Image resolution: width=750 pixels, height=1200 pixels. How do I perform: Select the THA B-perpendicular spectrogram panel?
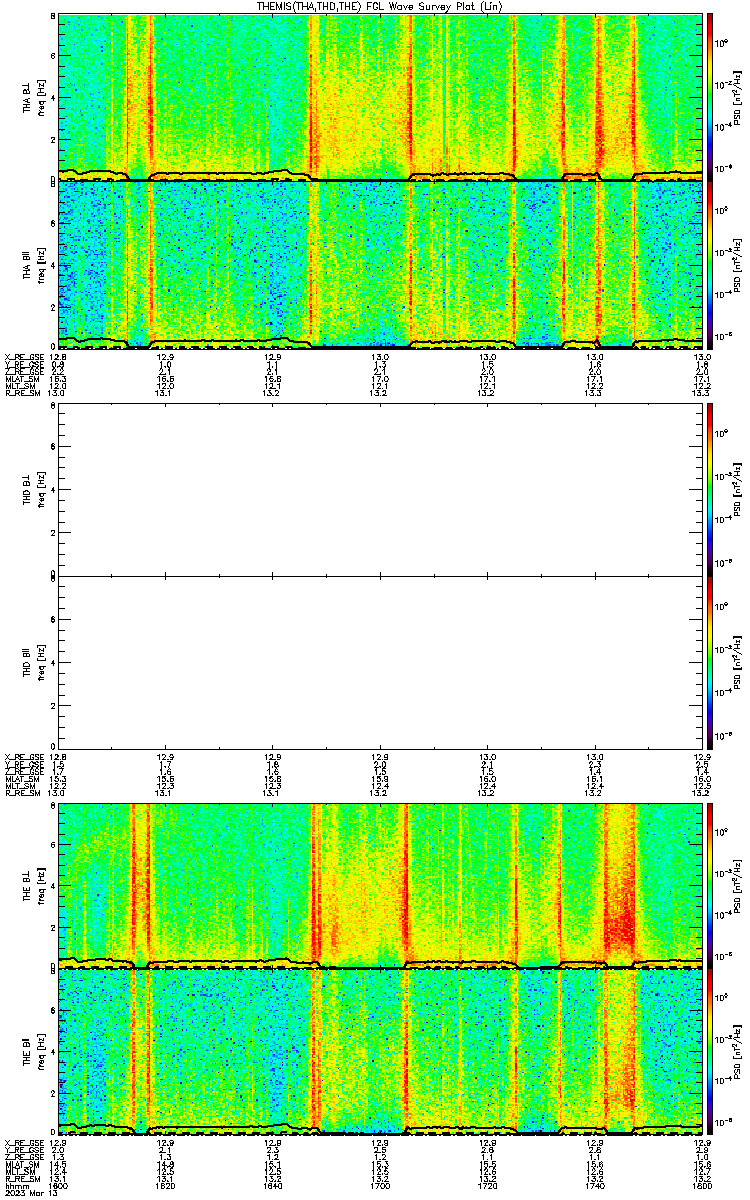point(380,97)
